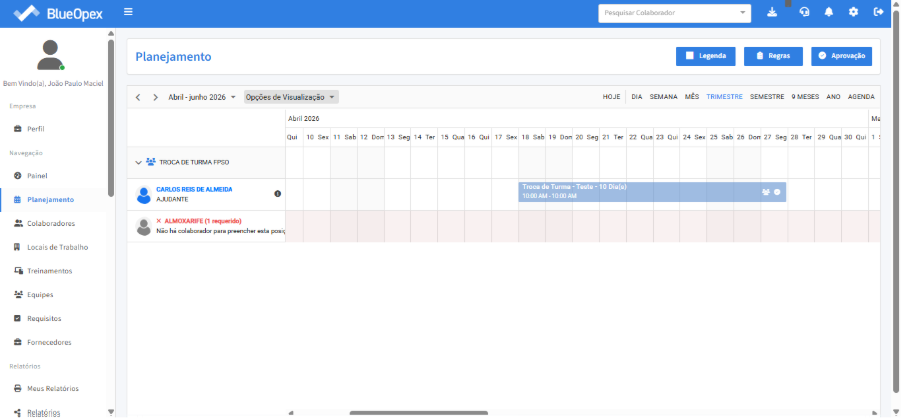The width and height of the screenshot is (901, 418).
Task: Switch to Mês view
Action: (x=692, y=97)
